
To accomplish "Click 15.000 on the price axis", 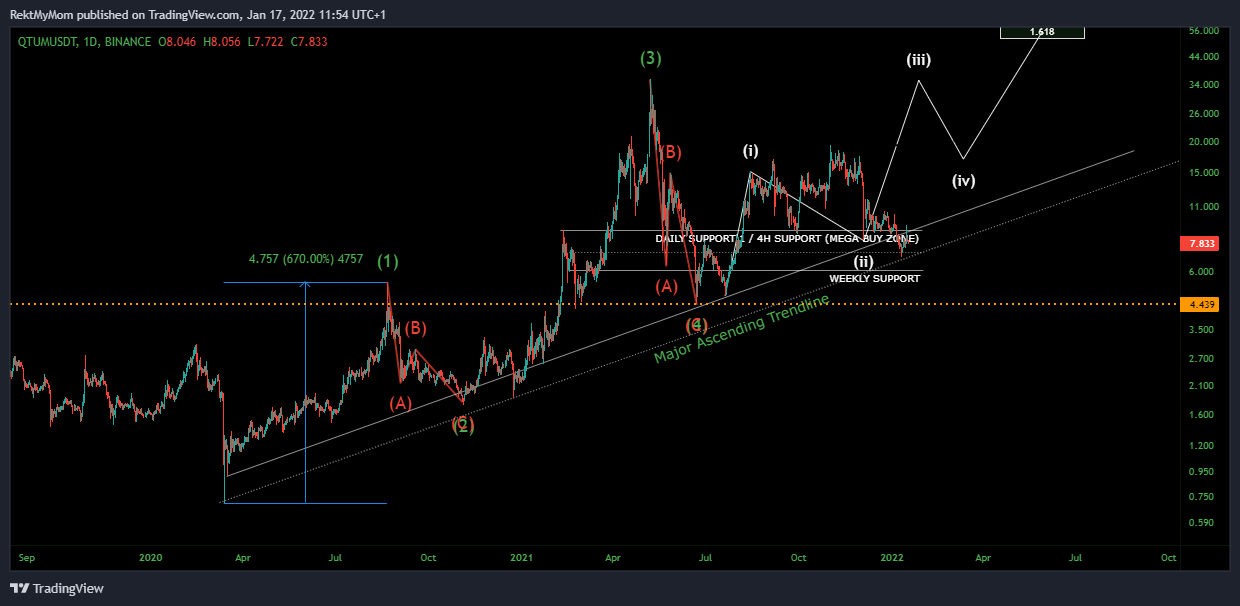I will tap(1203, 173).
